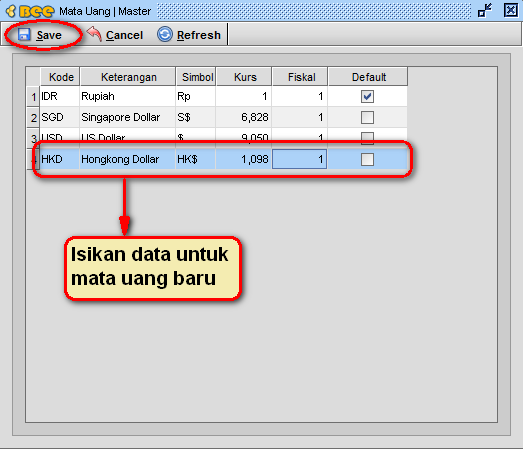Click the Kurs column header
This screenshot has width=523, height=449.
244,77
